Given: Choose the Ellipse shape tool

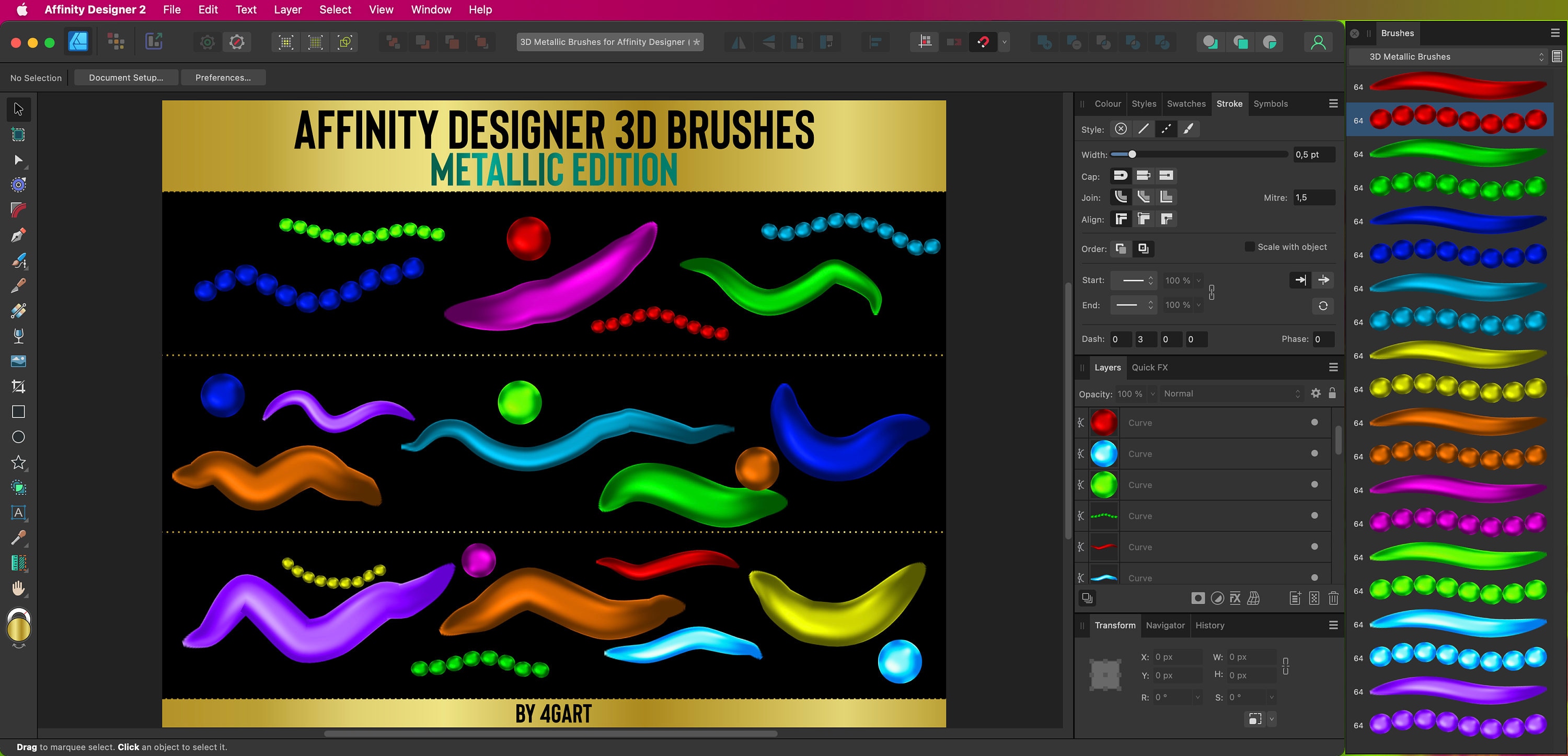Looking at the screenshot, I should coord(18,437).
